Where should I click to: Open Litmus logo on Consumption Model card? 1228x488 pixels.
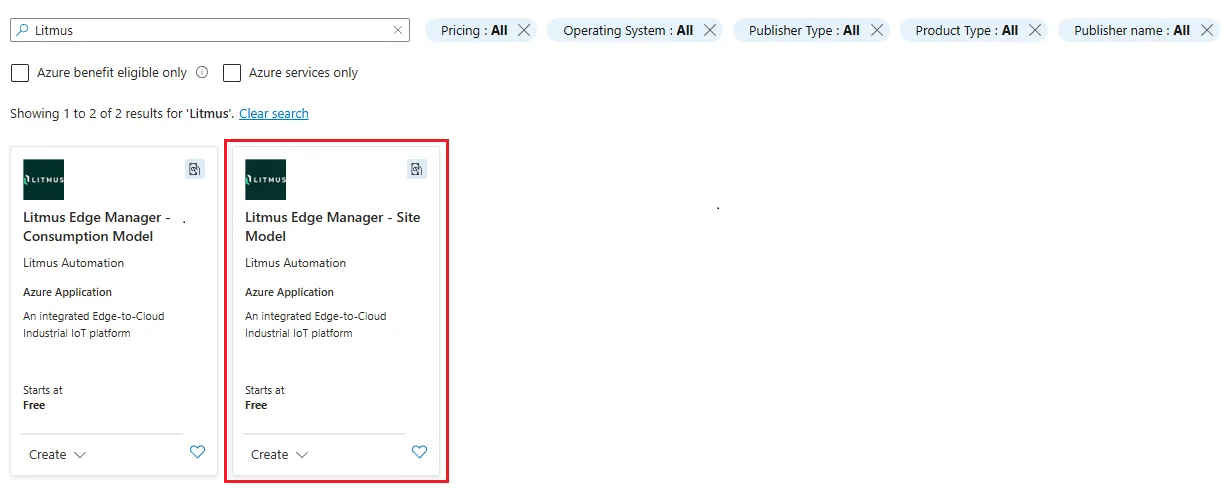click(x=43, y=180)
